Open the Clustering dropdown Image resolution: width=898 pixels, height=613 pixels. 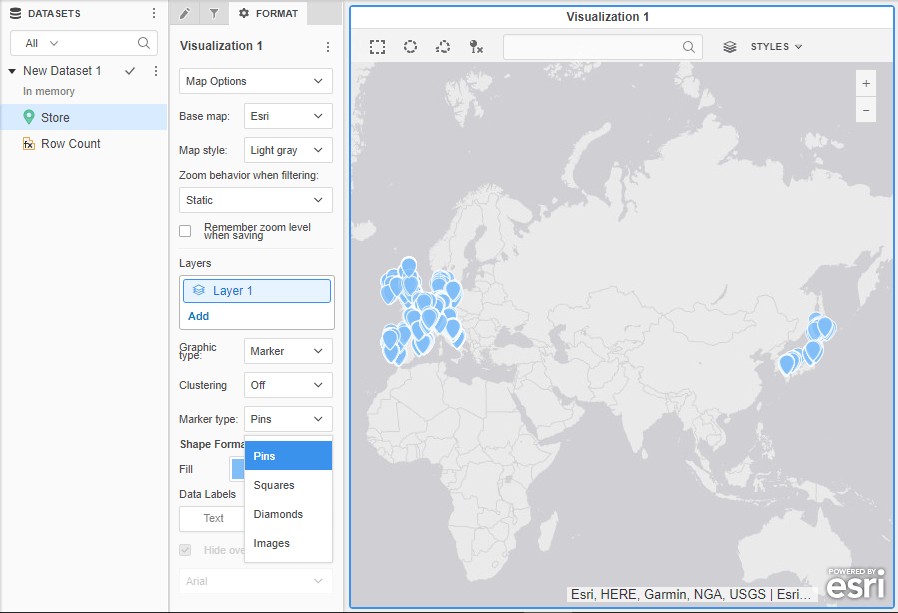point(288,385)
